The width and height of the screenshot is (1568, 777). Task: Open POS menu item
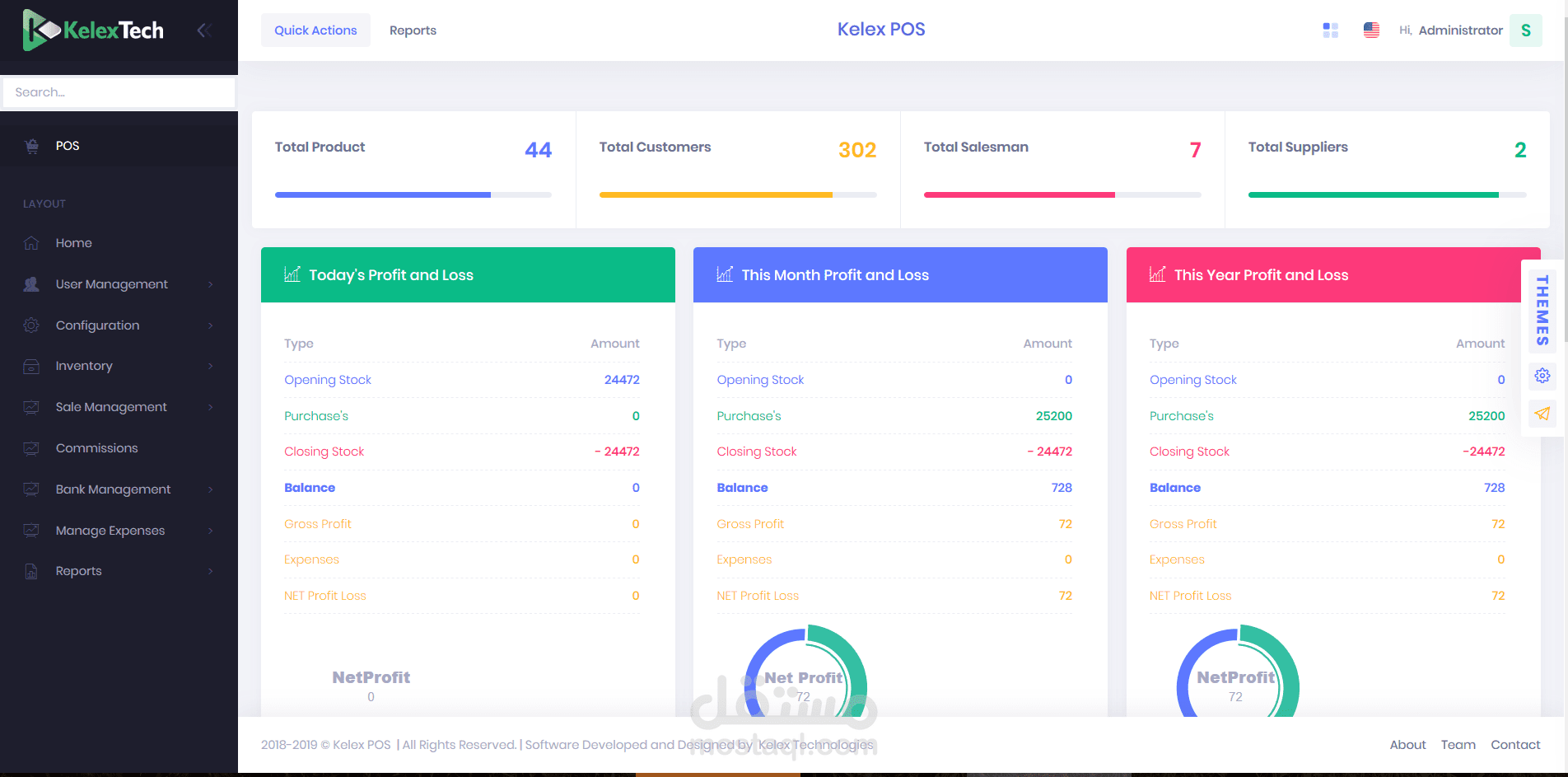tap(119, 146)
